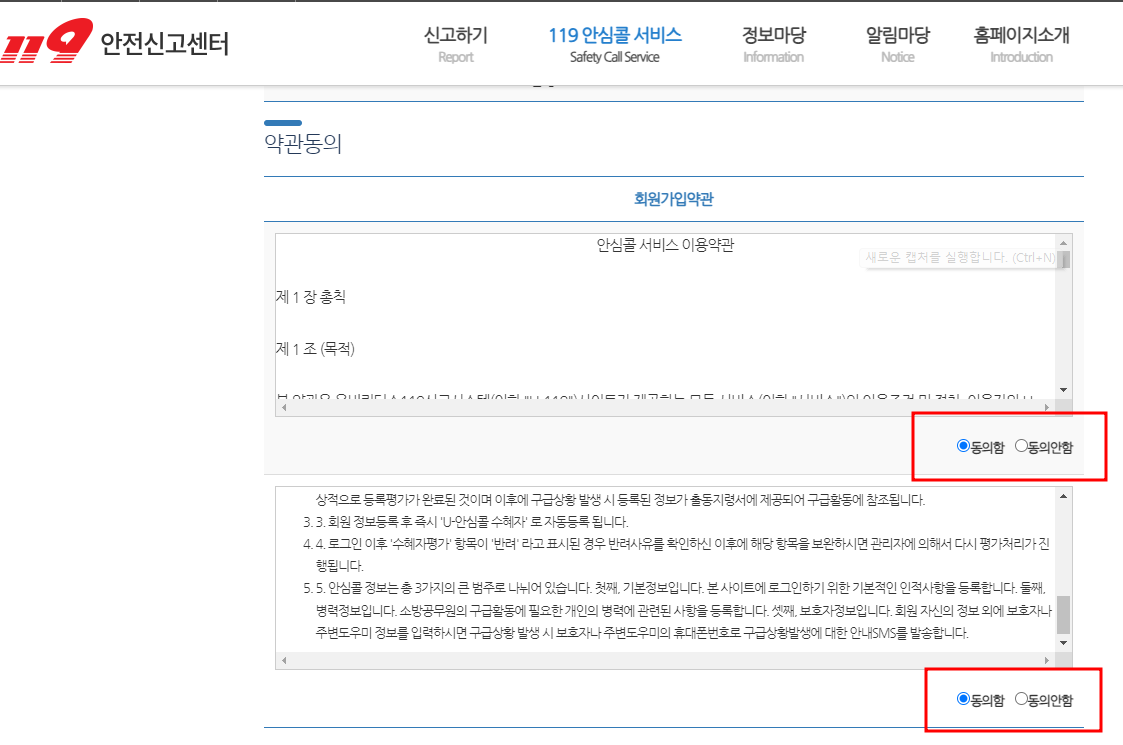Click the 회원가입약관 heading link
1123x745 pixels.
pyautogui.click(x=673, y=198)
